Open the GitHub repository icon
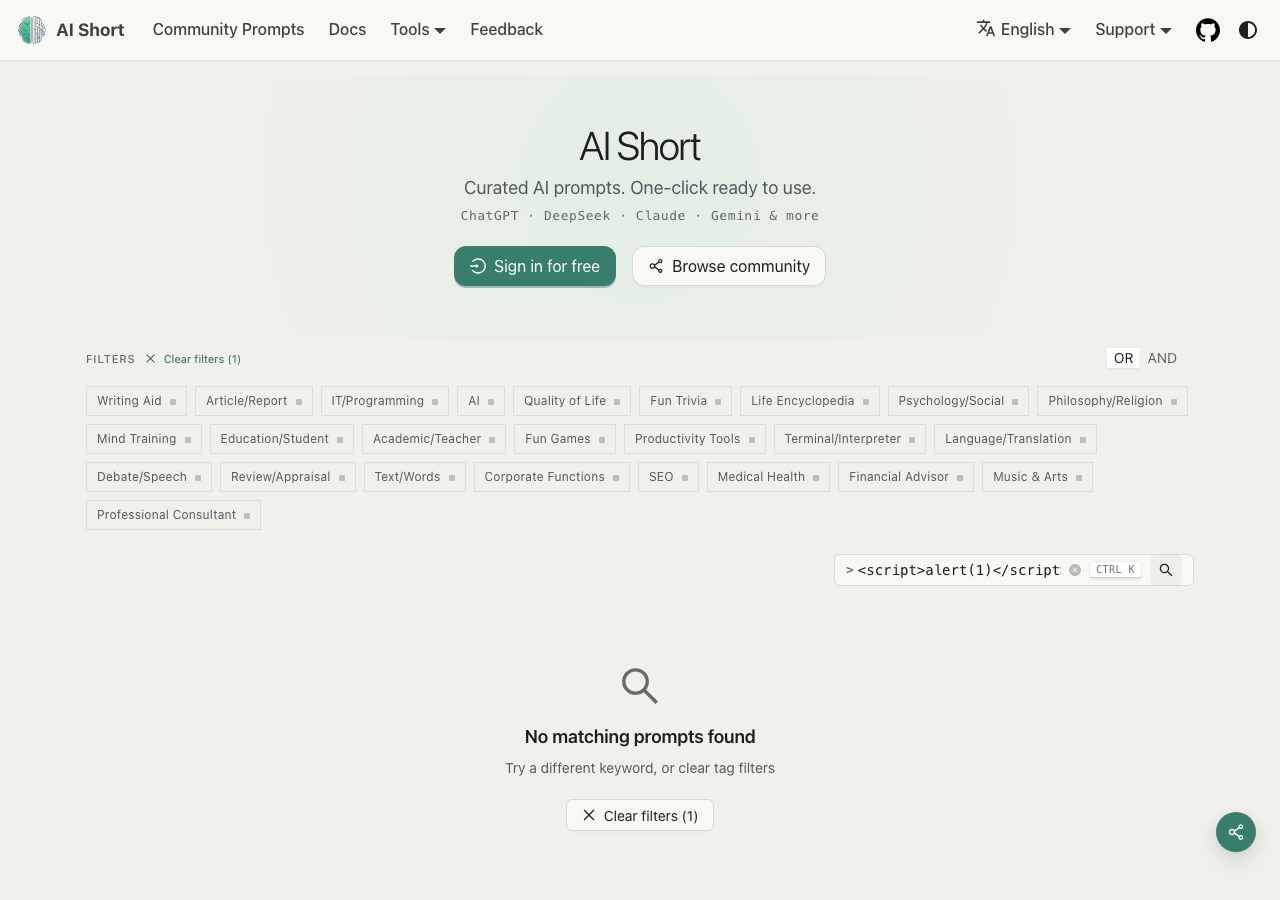Viewport: 1280px width, 900px height. click(x=1208, y=30)
